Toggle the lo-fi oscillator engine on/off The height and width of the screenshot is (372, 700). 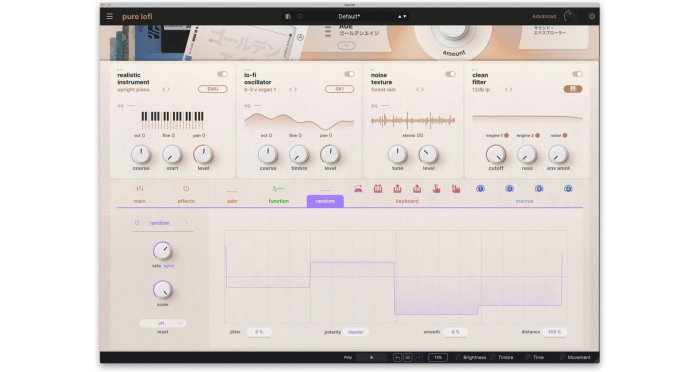pos(349,74)
